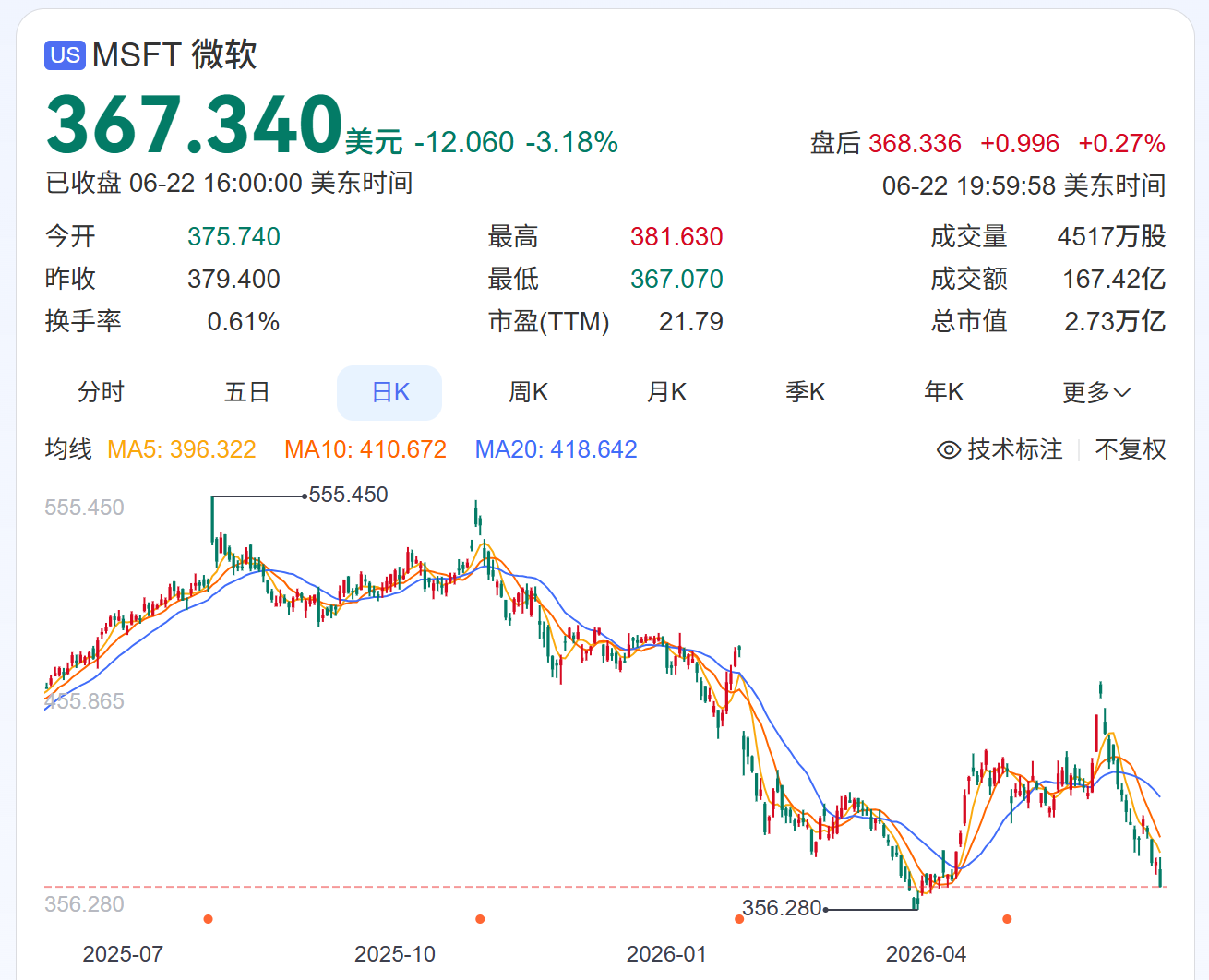1209x980 pixels.
Task: Click the 市盈(TTM) field label
Action: coord(549,322)
